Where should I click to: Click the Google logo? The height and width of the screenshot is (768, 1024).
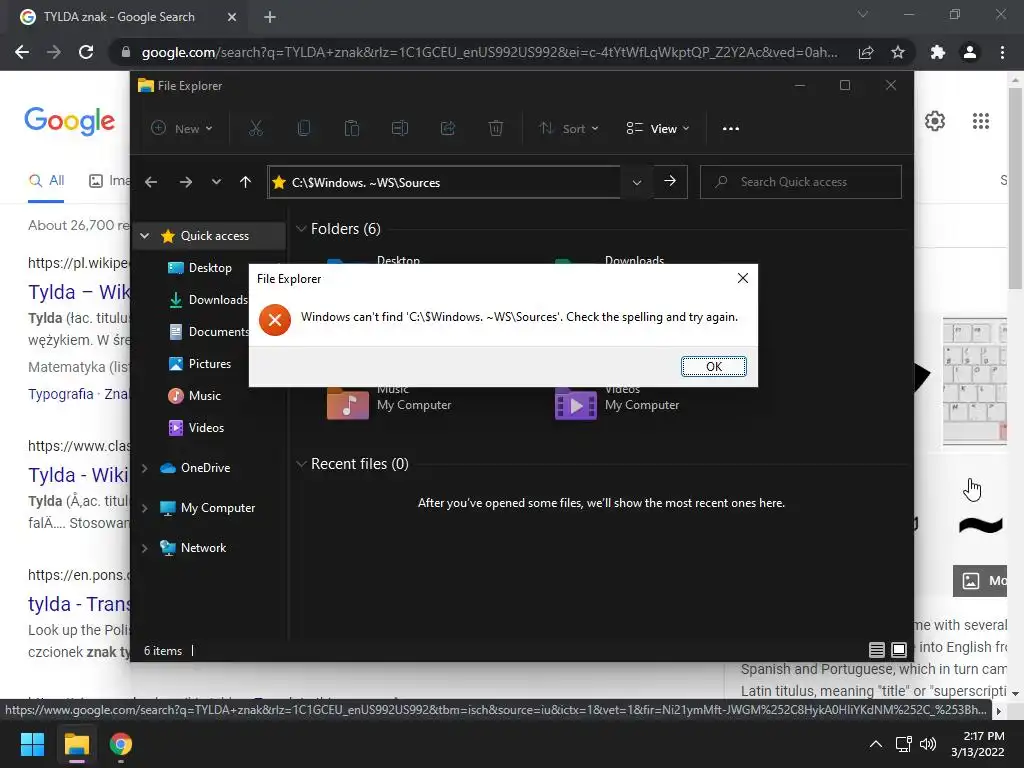click(69, 121)
